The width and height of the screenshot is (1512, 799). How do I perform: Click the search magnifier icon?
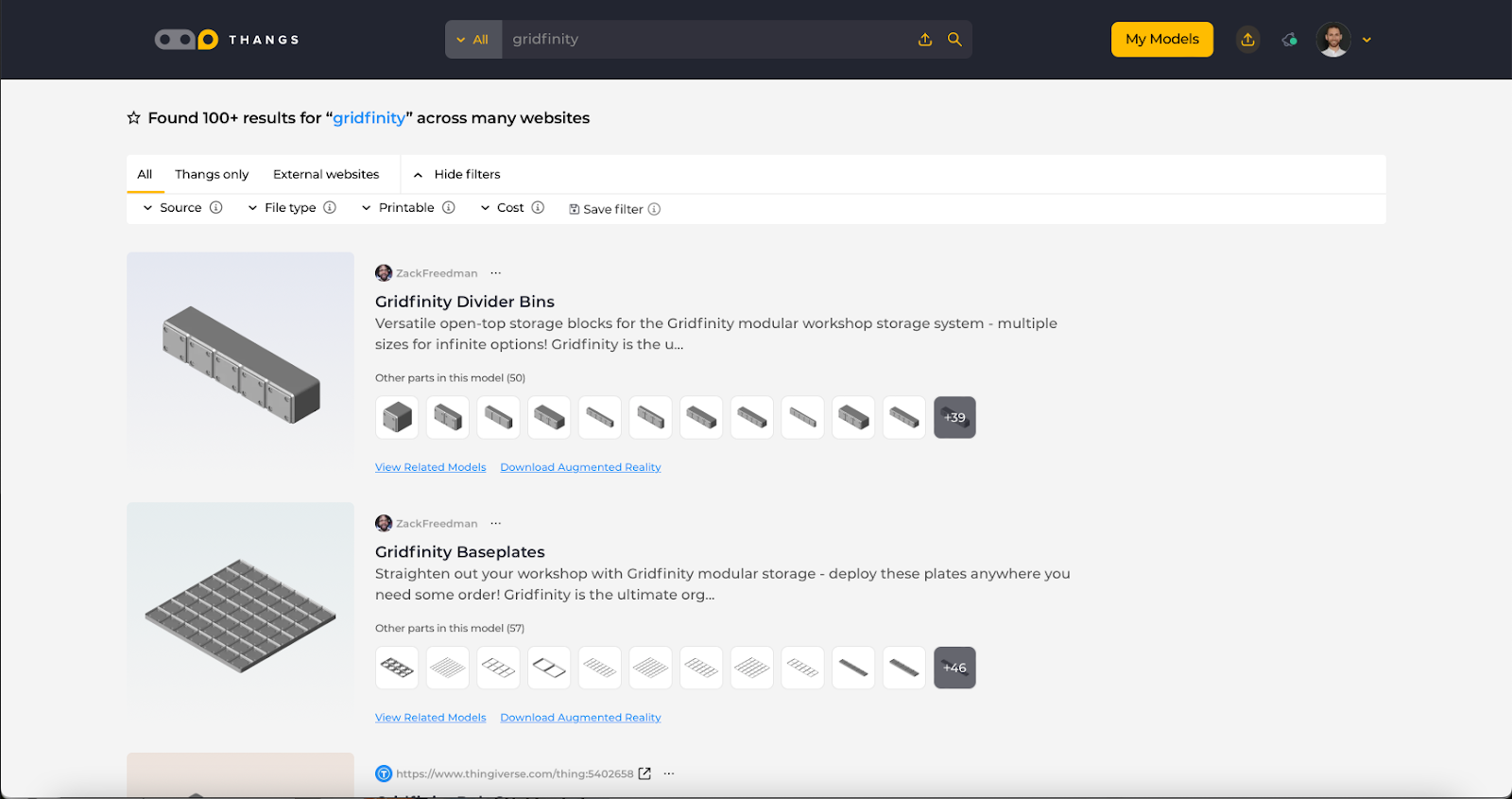[954, 40]
